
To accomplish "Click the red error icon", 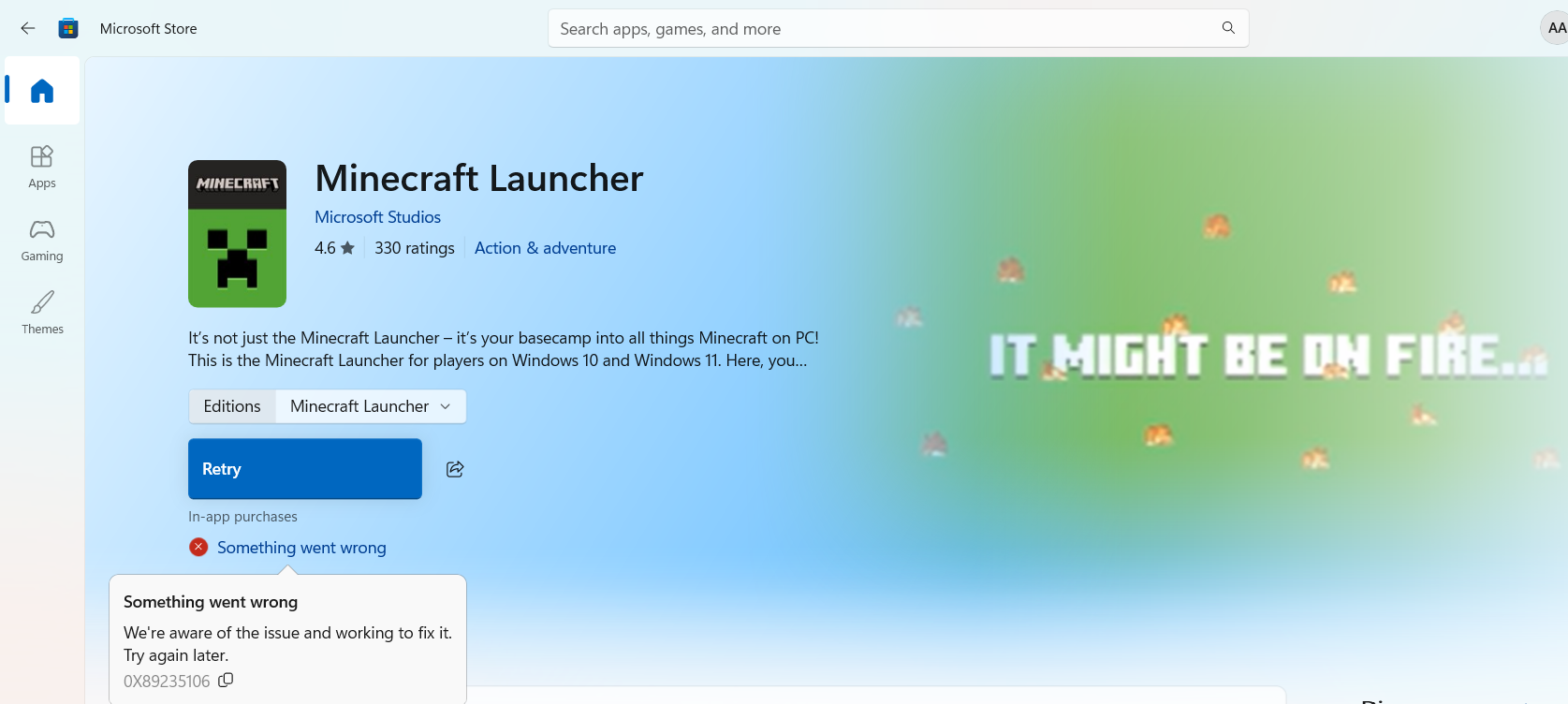I will coord(198,547).
